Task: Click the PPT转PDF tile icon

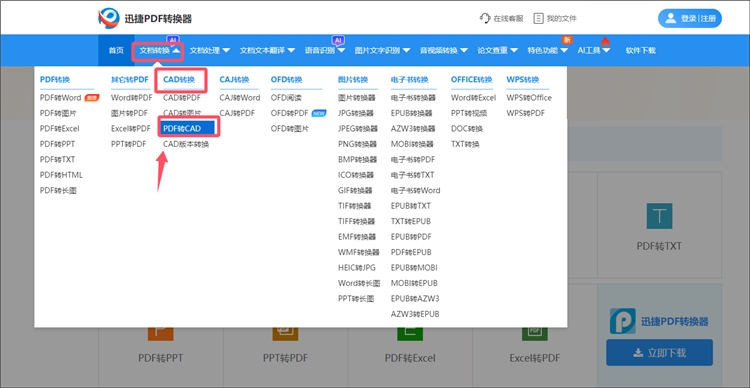Action: coord(285,333)
